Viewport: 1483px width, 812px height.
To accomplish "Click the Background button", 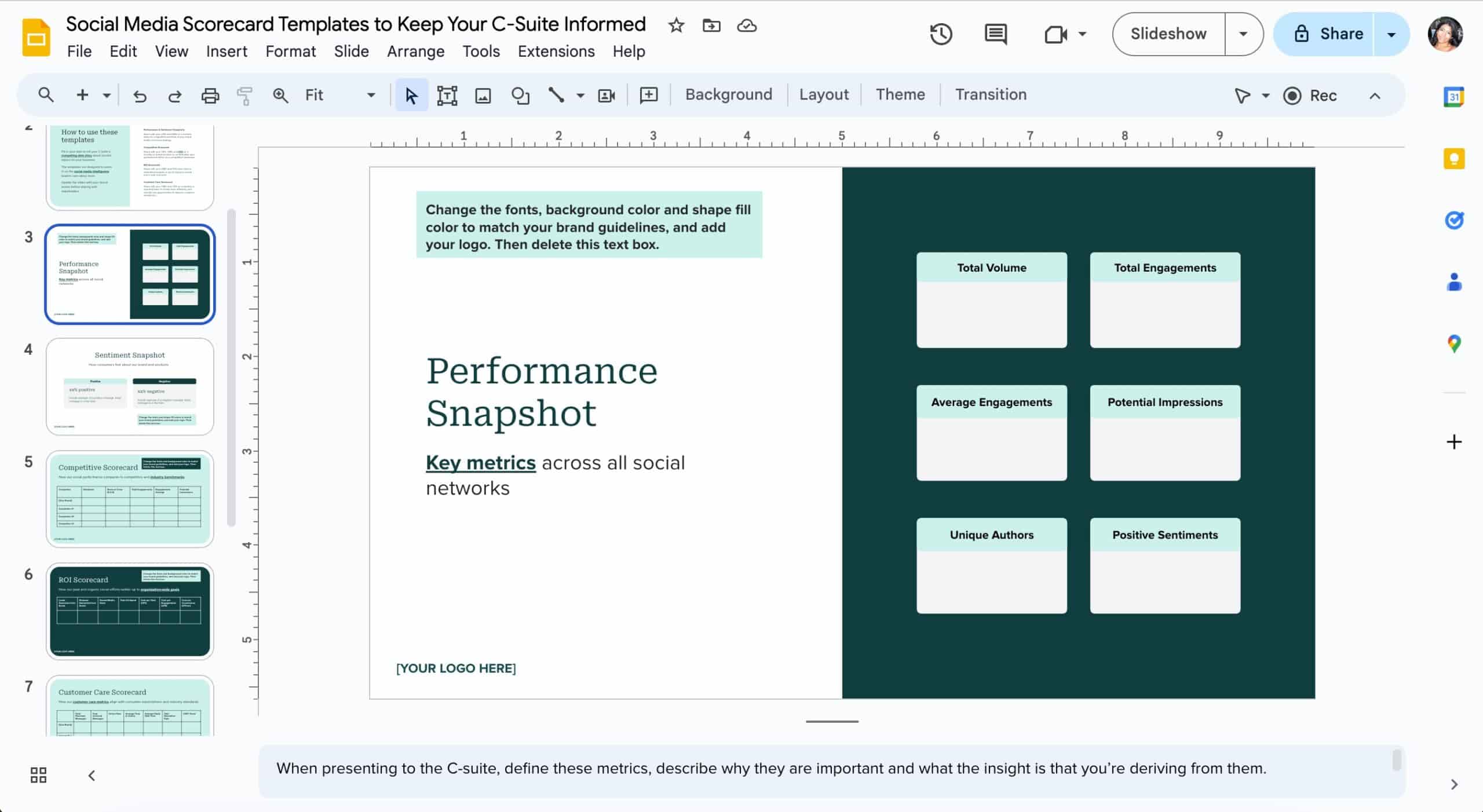I will click(728, 94).
